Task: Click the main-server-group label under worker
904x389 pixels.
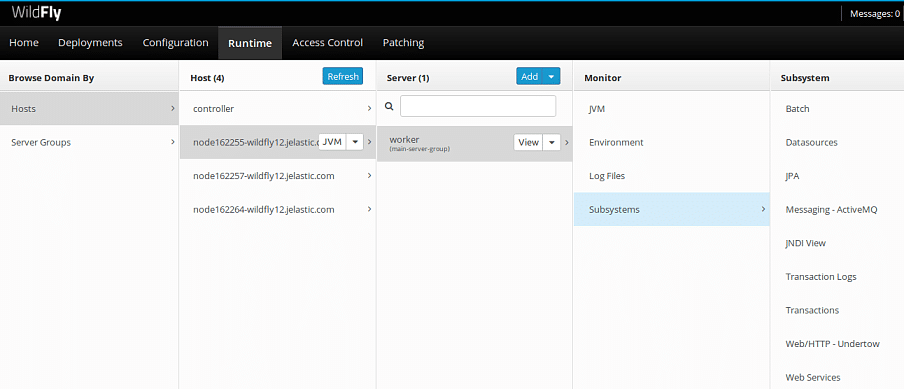Action: point(419,149)
